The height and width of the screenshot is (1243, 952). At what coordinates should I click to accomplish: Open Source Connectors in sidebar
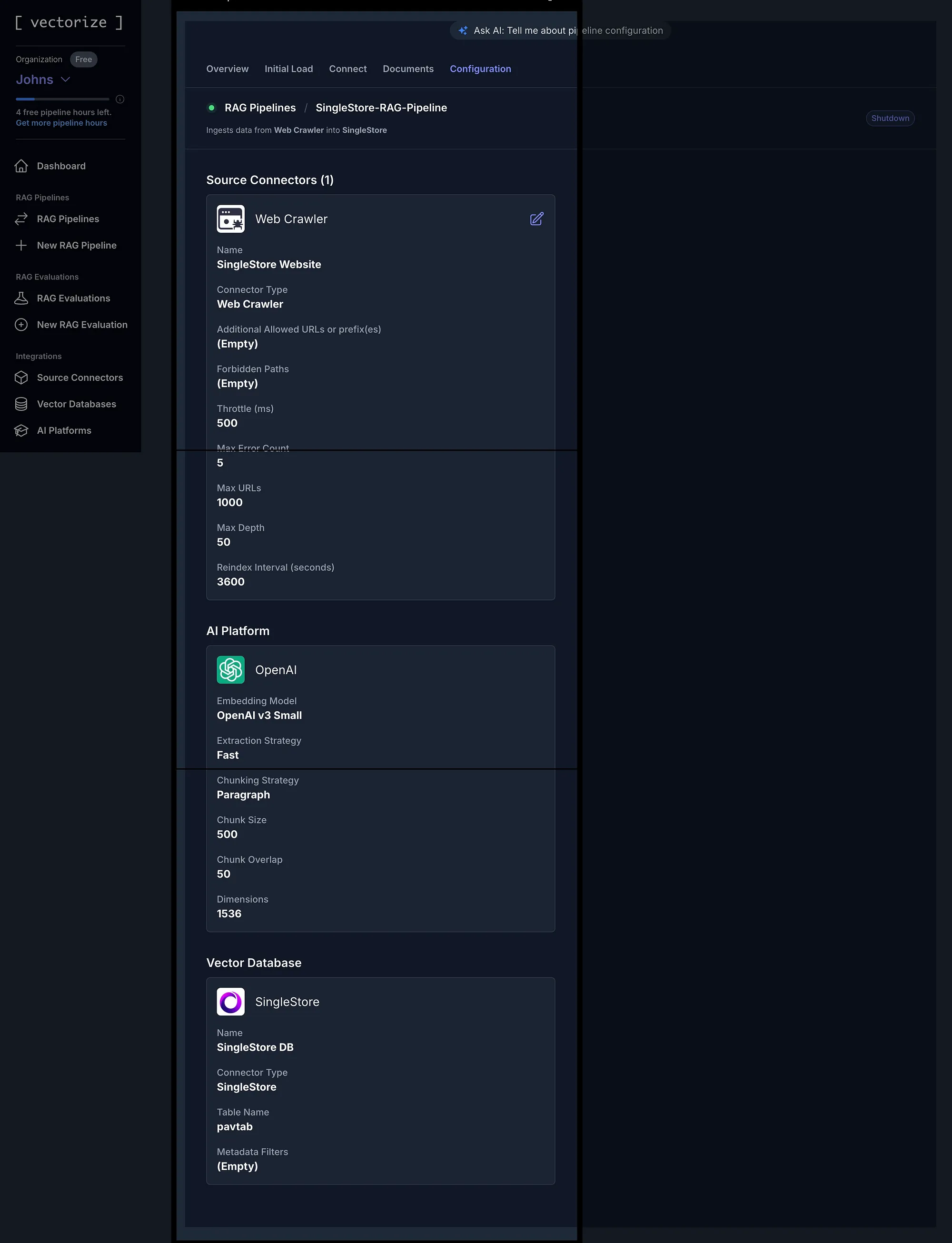coord(80,378)
